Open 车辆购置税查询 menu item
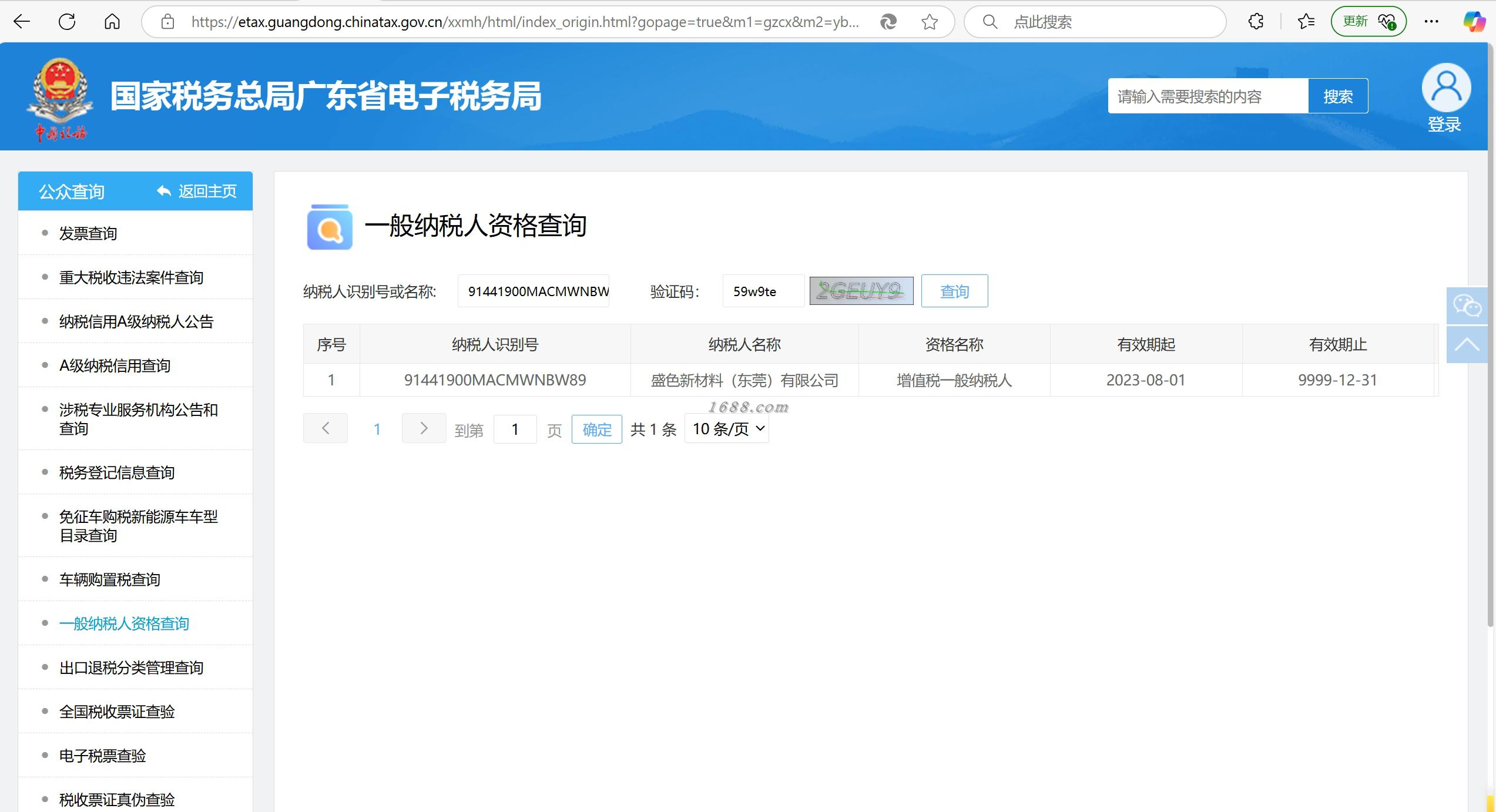1496x812 pixels. point(109,579)
